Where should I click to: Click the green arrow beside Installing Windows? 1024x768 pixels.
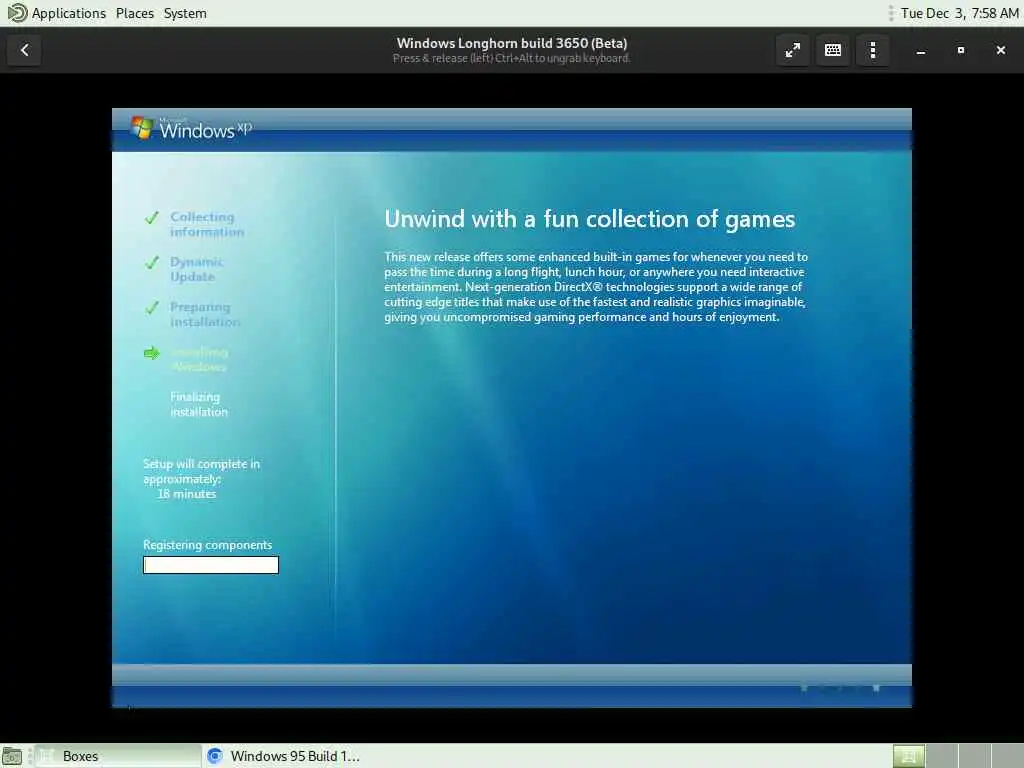click(152, 353)
